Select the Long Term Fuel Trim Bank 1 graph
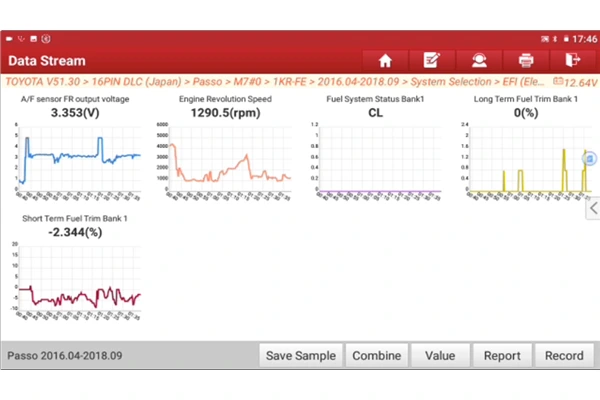 (x=528, y=162)
